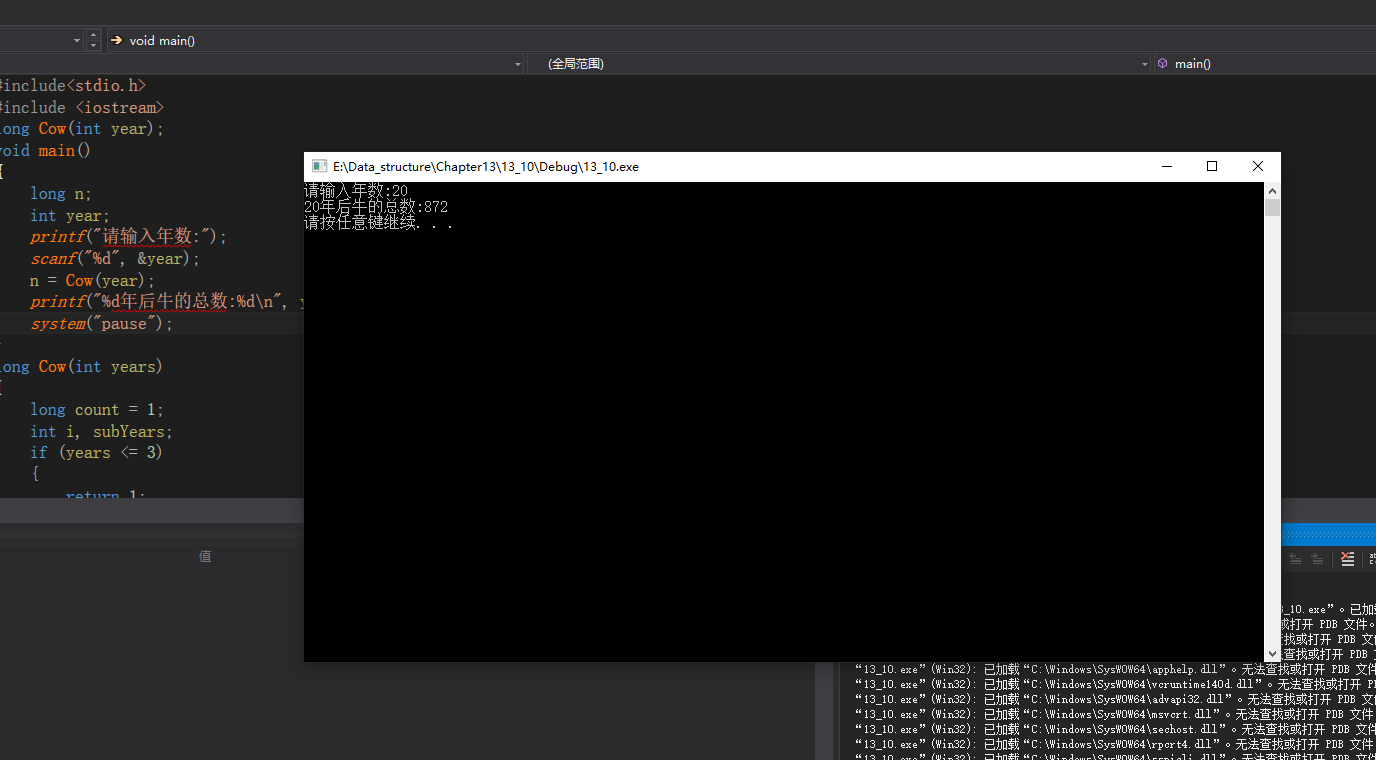Step up with the small up spinner arrow

click(x=94, y=35)
